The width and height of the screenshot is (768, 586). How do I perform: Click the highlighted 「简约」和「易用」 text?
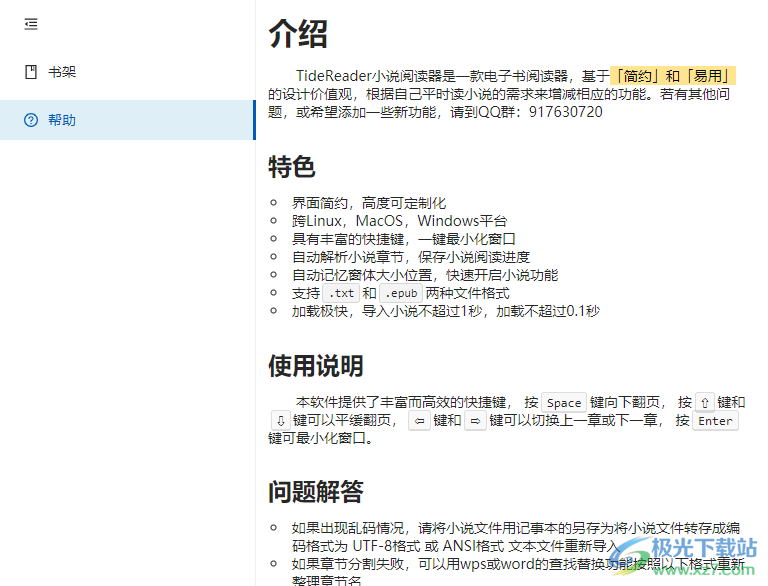pyautogui.click(x=673, y=76)
